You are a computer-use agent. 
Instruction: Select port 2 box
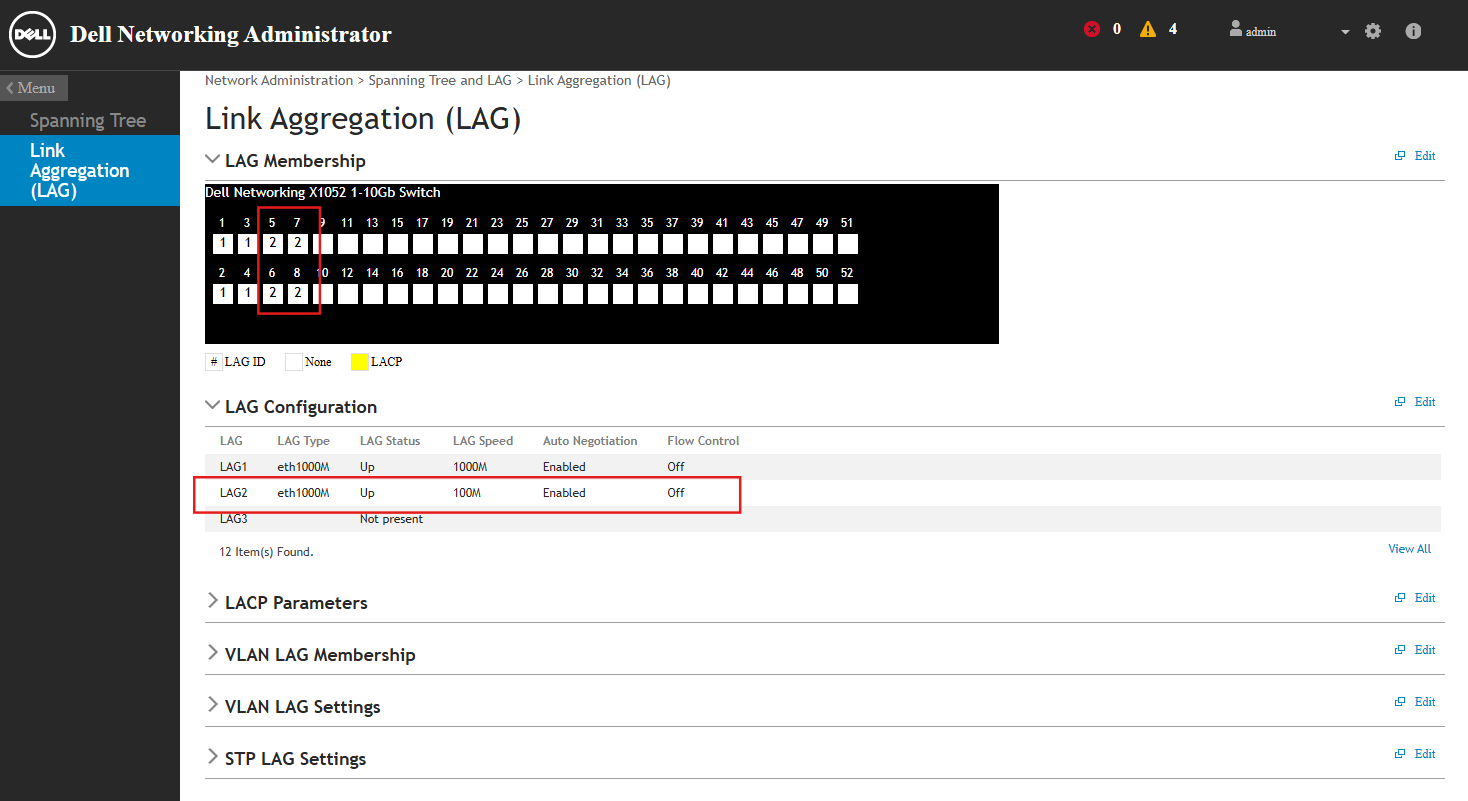(x=222, y=293)
